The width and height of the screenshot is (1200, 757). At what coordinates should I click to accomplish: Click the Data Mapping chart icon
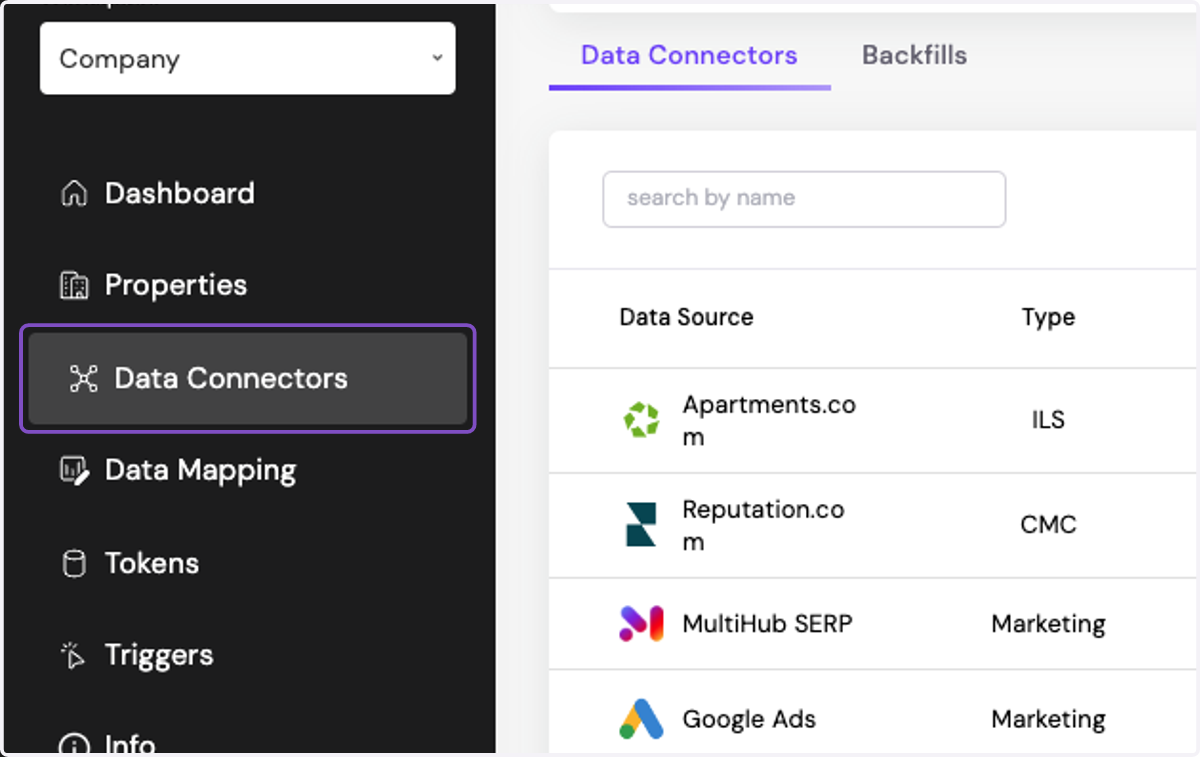(x=74, y=470)
